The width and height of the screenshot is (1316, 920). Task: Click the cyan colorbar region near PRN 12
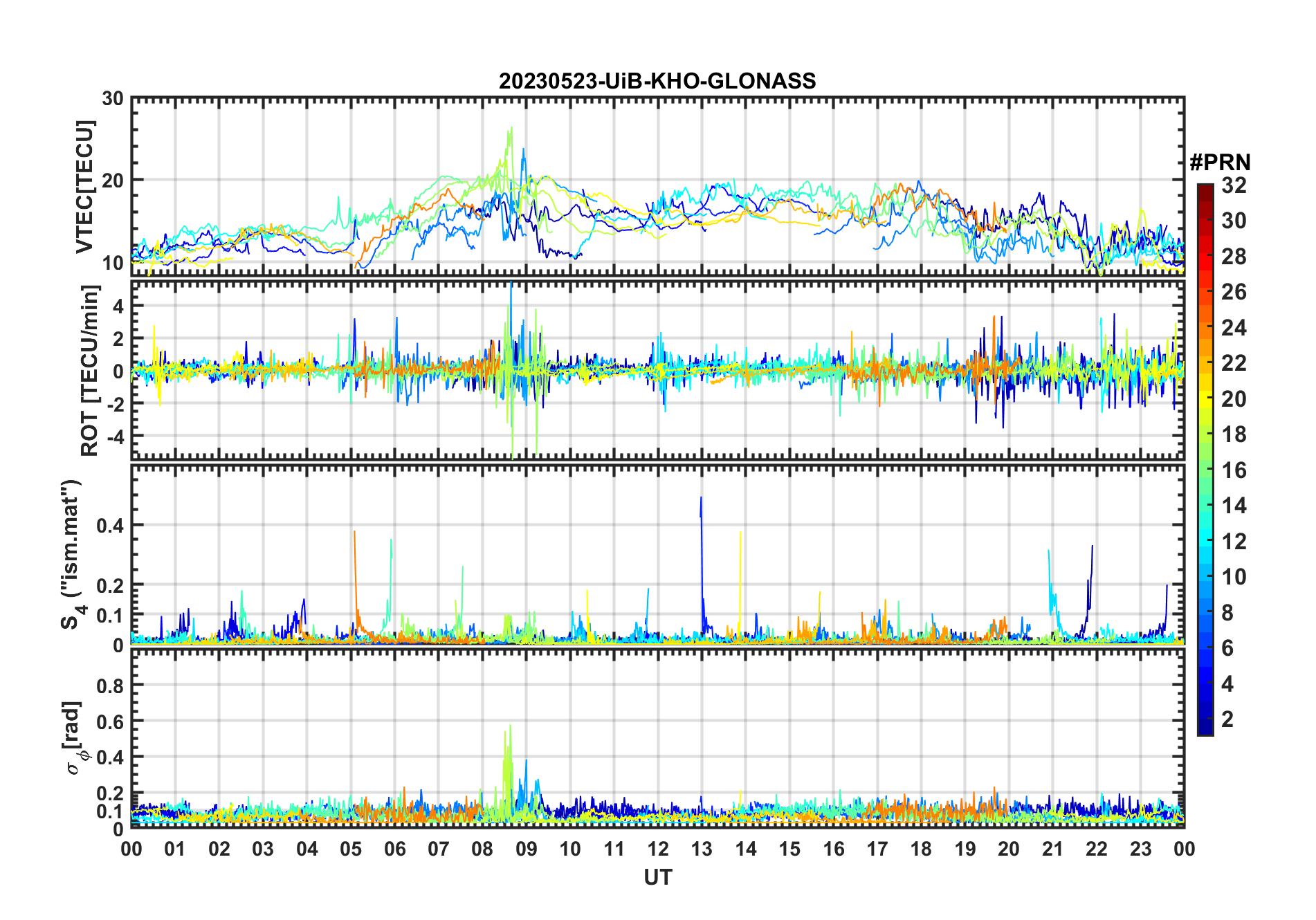coord(1205,541)
